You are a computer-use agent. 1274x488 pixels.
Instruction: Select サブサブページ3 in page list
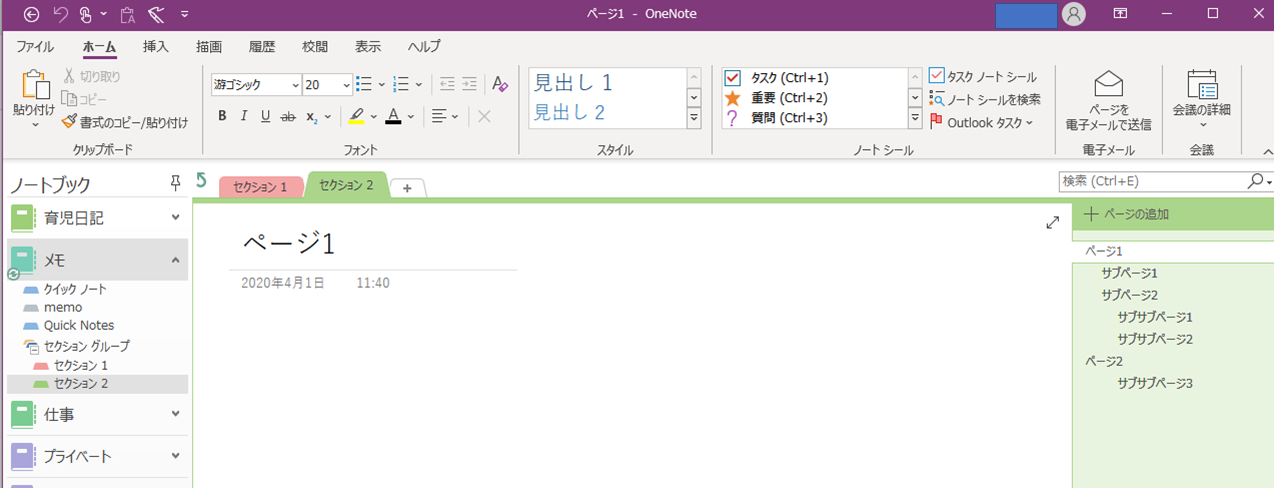pos(1155,382)
